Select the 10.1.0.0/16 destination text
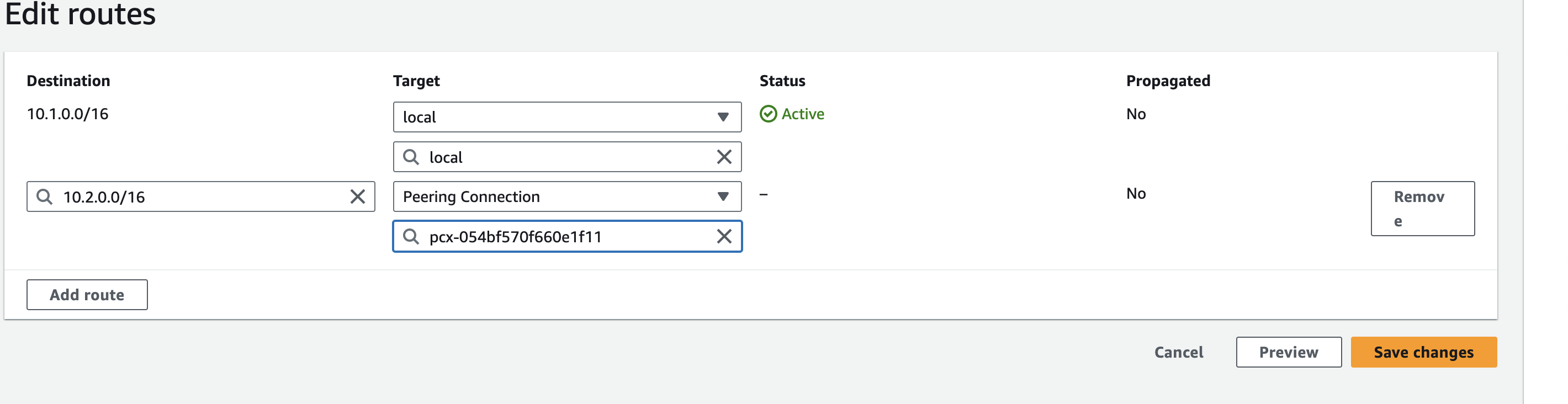Screen dimensions: 1568x404 [67, 114]
